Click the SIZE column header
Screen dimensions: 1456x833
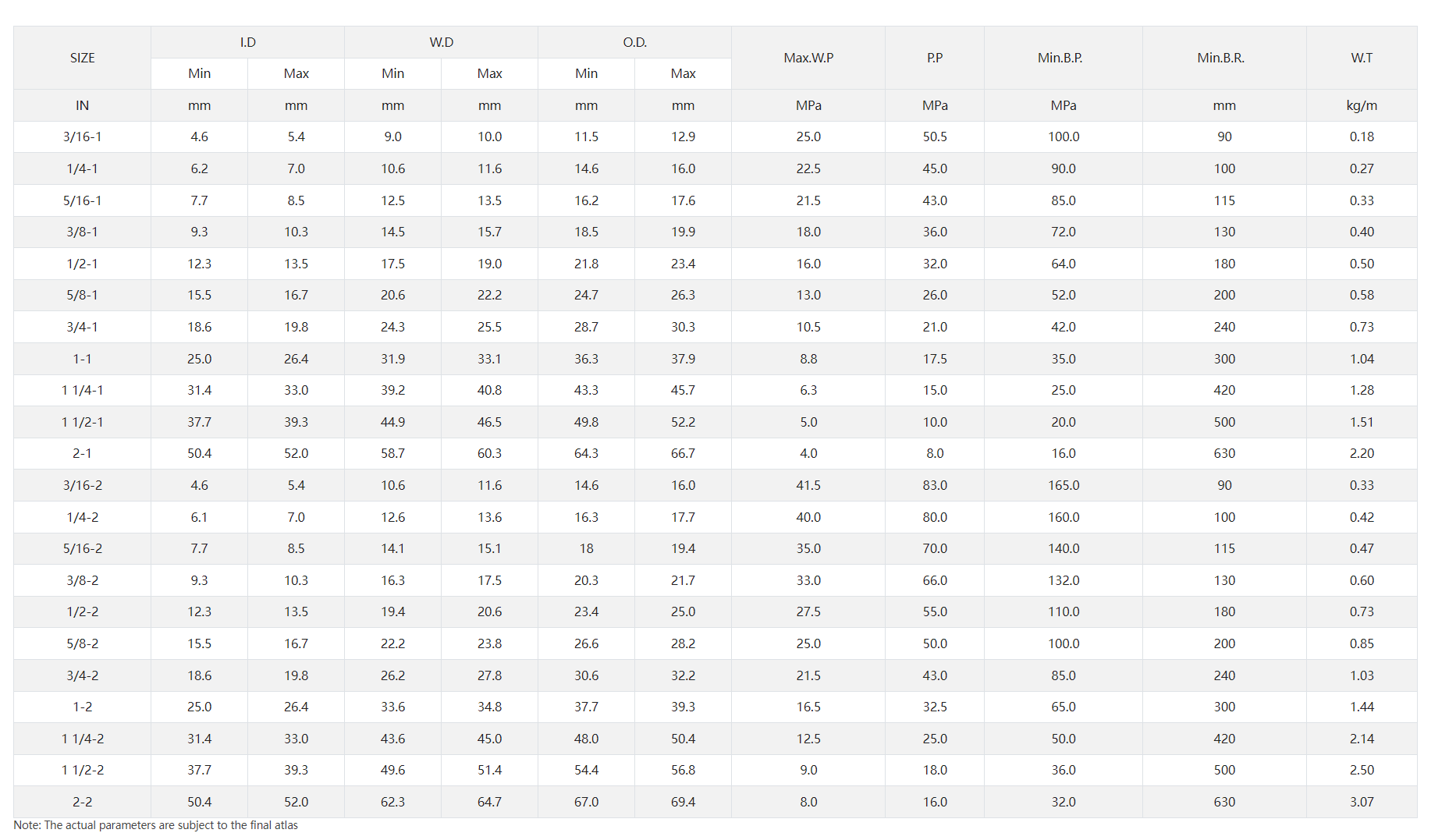pyautogui.click(x=82, y=58)
